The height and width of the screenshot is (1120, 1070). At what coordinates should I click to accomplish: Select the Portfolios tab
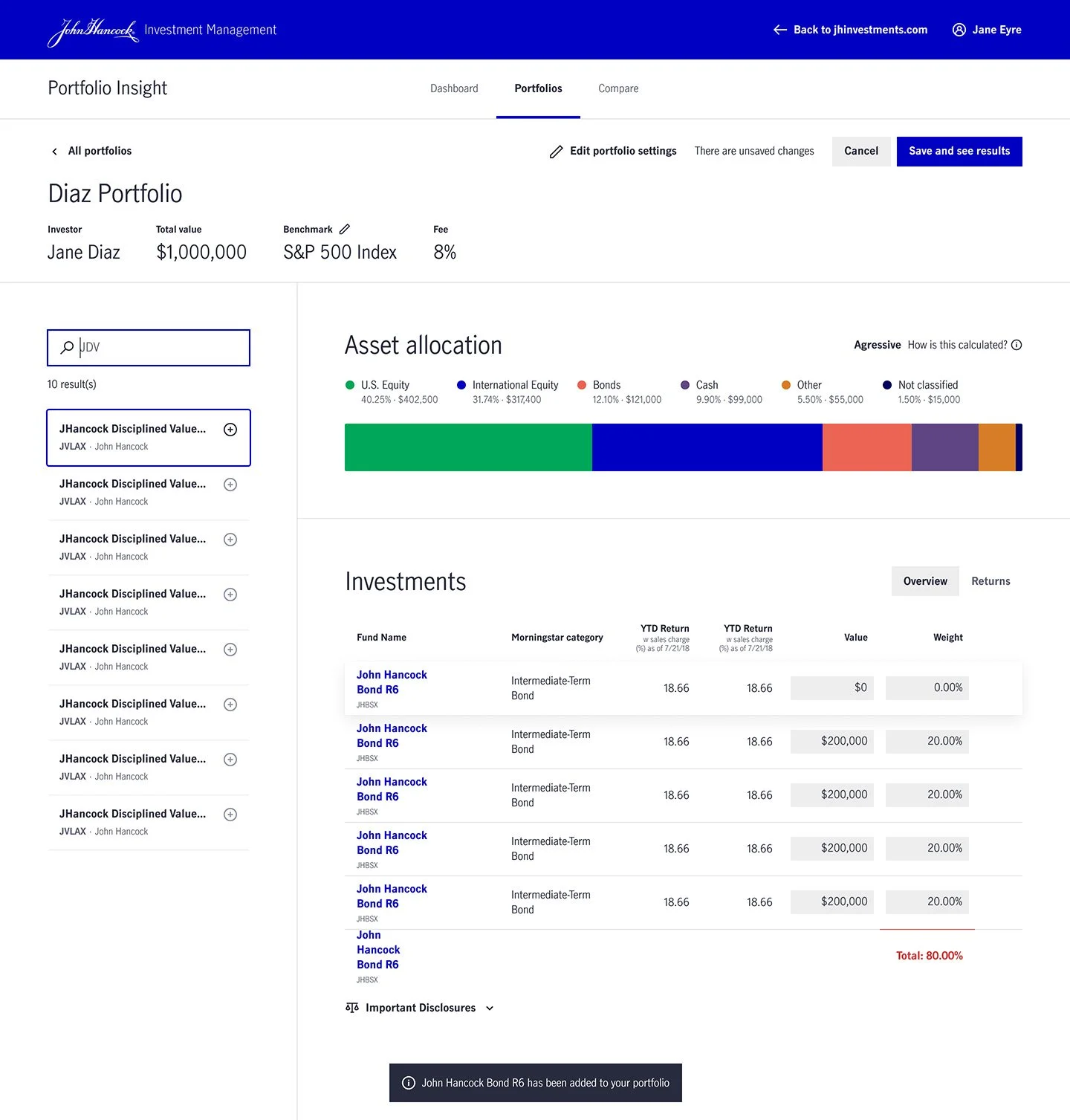[x=538, y=88]
